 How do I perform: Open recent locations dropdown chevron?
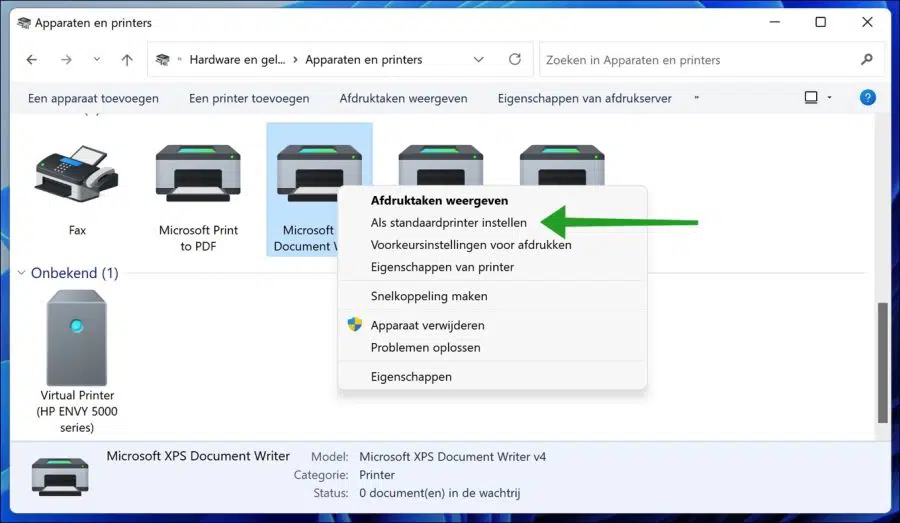97,59
